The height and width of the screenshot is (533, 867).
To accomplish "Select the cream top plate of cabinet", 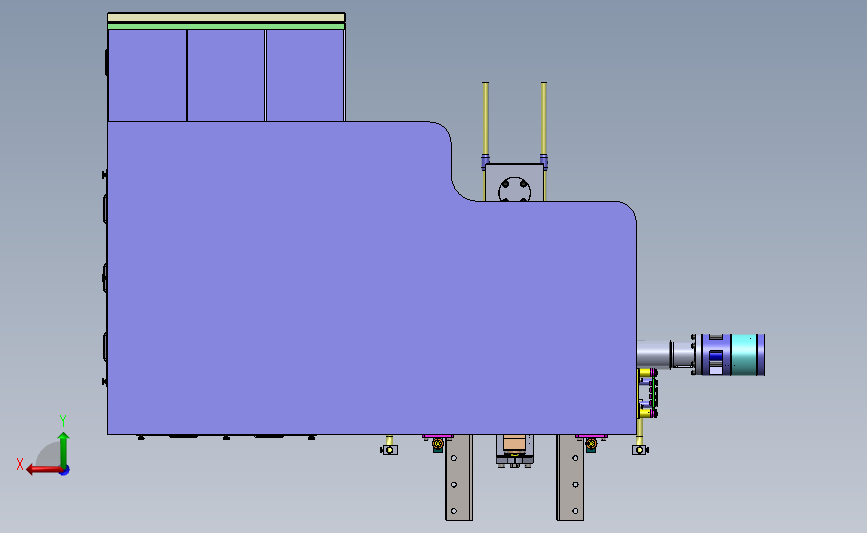I will pyautogui.click(x=226, y=18).
